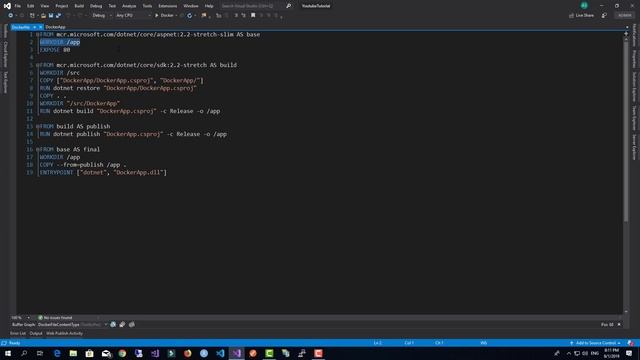Open the Solution Explorer side tab

pyautogui.click(x=634, y=87)
